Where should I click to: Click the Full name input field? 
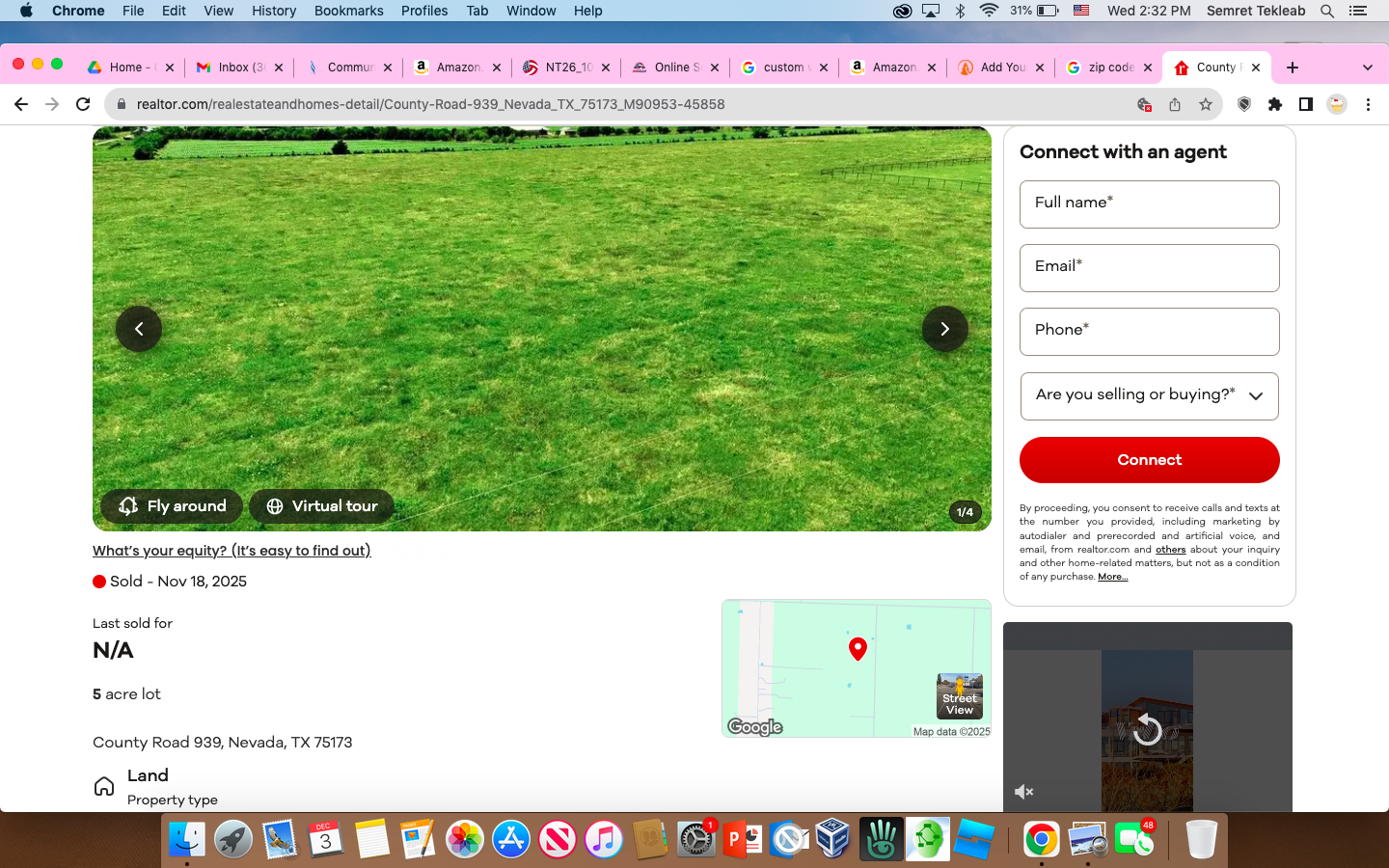pyautogui.click(x=1149, y=204)
